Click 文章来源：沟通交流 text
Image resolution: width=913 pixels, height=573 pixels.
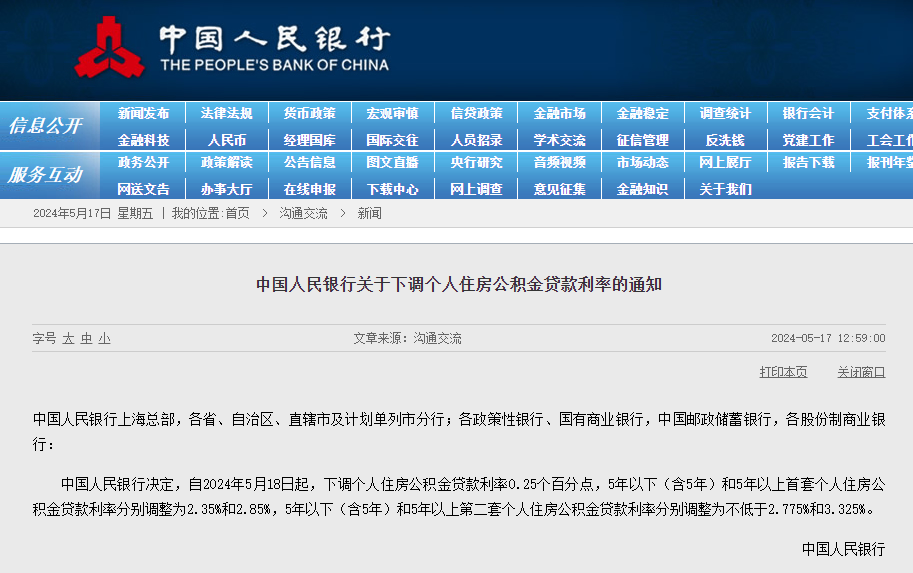(x=408, y=338)
